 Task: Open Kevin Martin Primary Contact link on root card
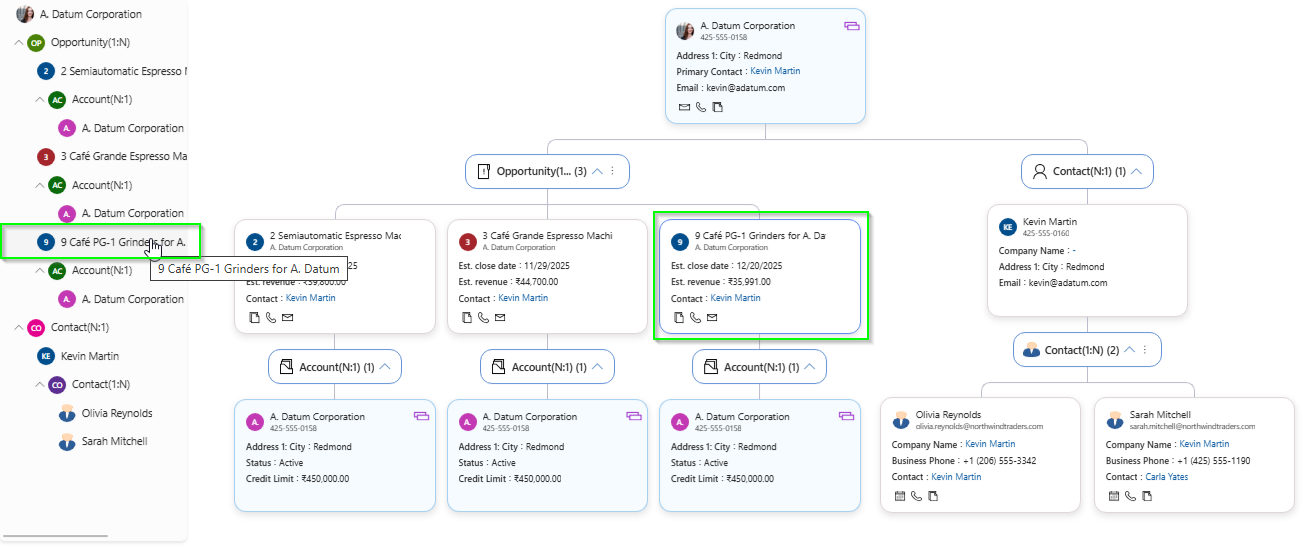pos(775,72)
